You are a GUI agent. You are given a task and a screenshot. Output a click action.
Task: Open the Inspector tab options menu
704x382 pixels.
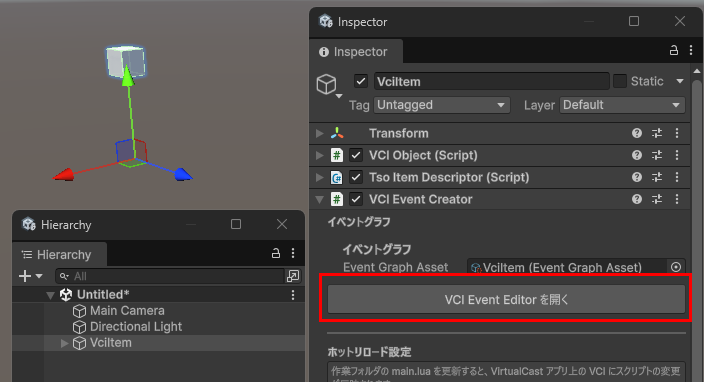coord(691,50)
